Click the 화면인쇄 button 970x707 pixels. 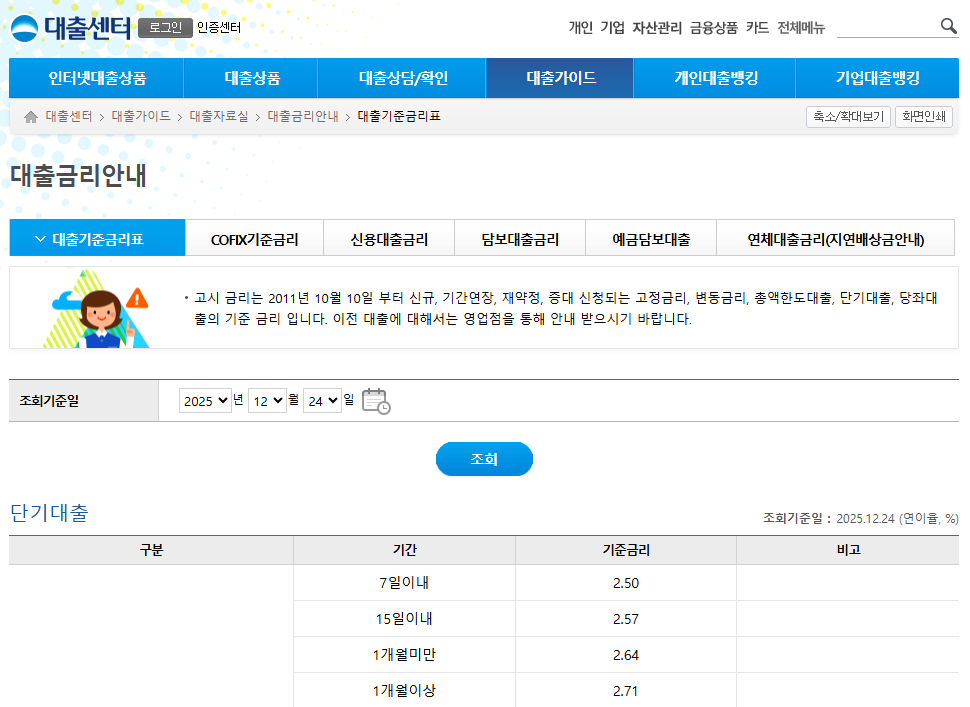coord(924,117)
